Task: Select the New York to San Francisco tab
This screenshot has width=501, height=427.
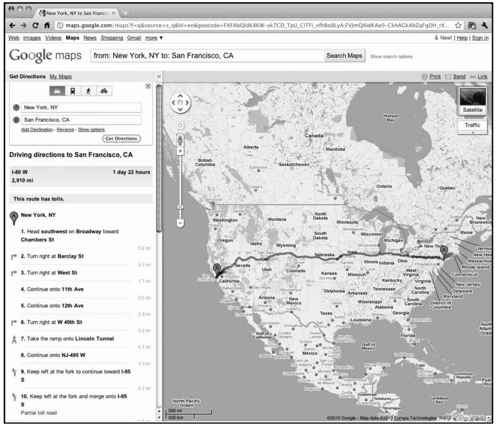Action: click(x=77, y=13)
